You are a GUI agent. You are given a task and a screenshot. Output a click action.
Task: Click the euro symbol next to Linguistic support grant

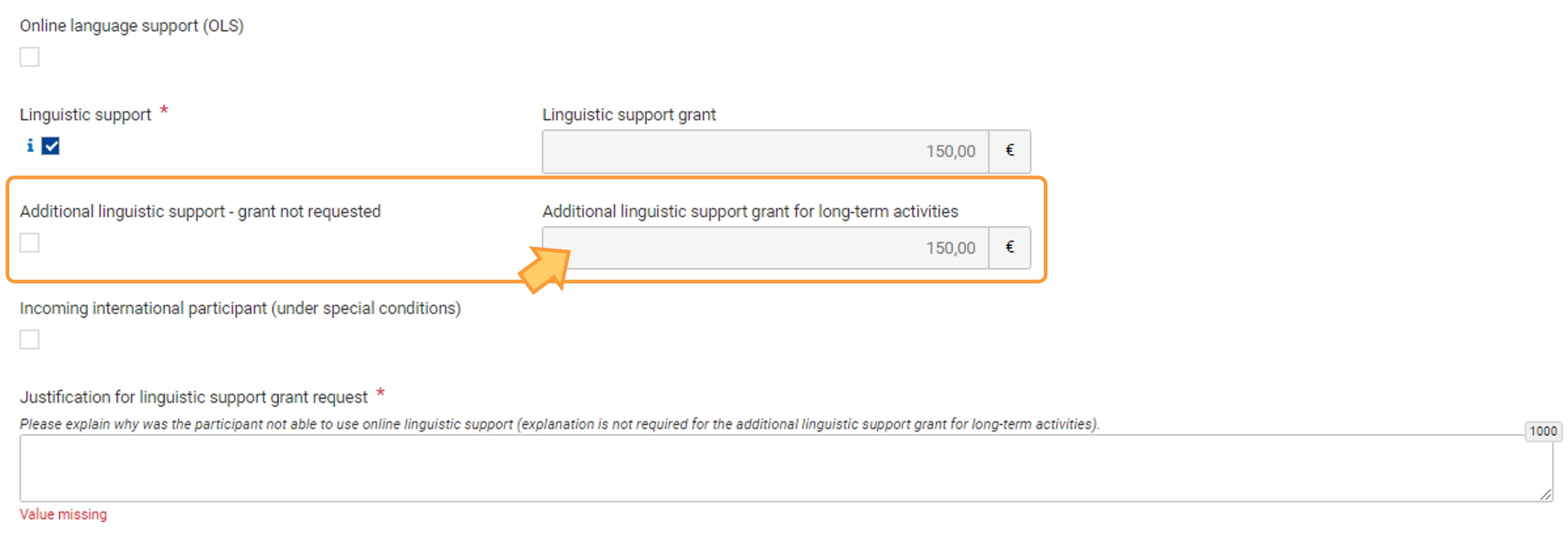pyautogui.click(x=1009, y=151)
